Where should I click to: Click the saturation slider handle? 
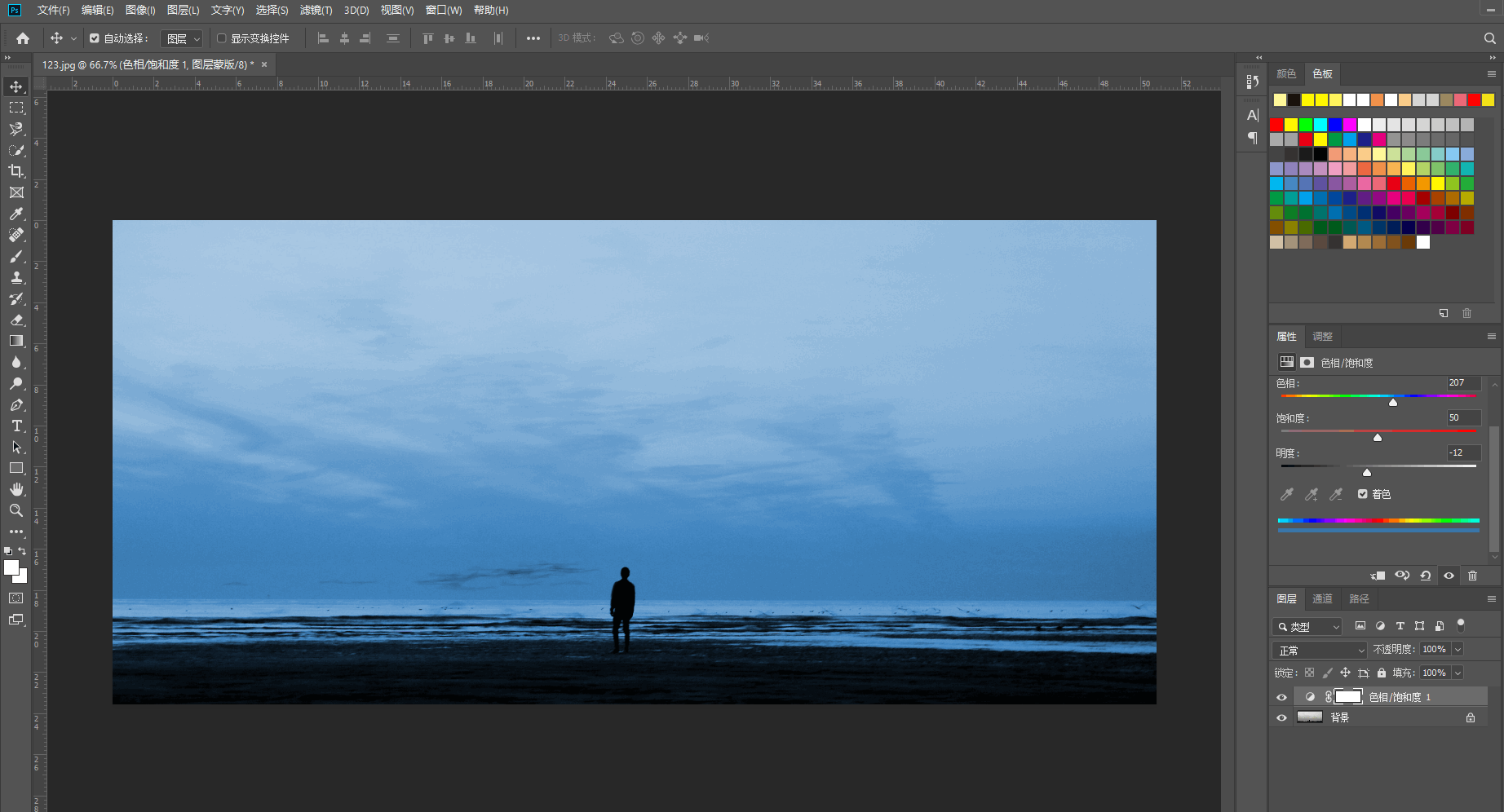coord(1378,437)
